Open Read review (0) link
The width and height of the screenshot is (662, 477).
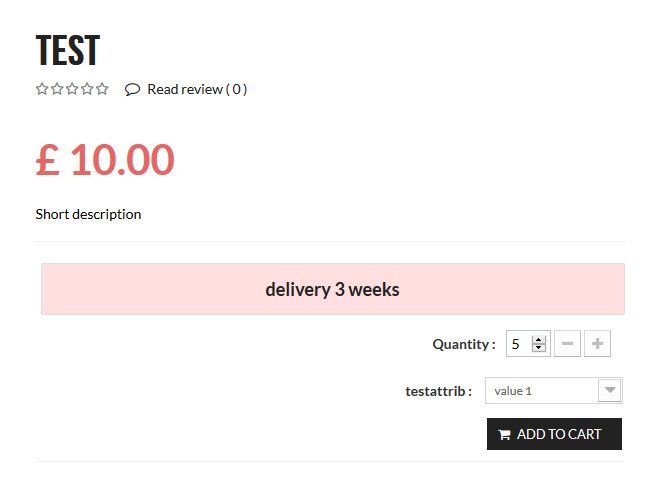pos(197,89)
